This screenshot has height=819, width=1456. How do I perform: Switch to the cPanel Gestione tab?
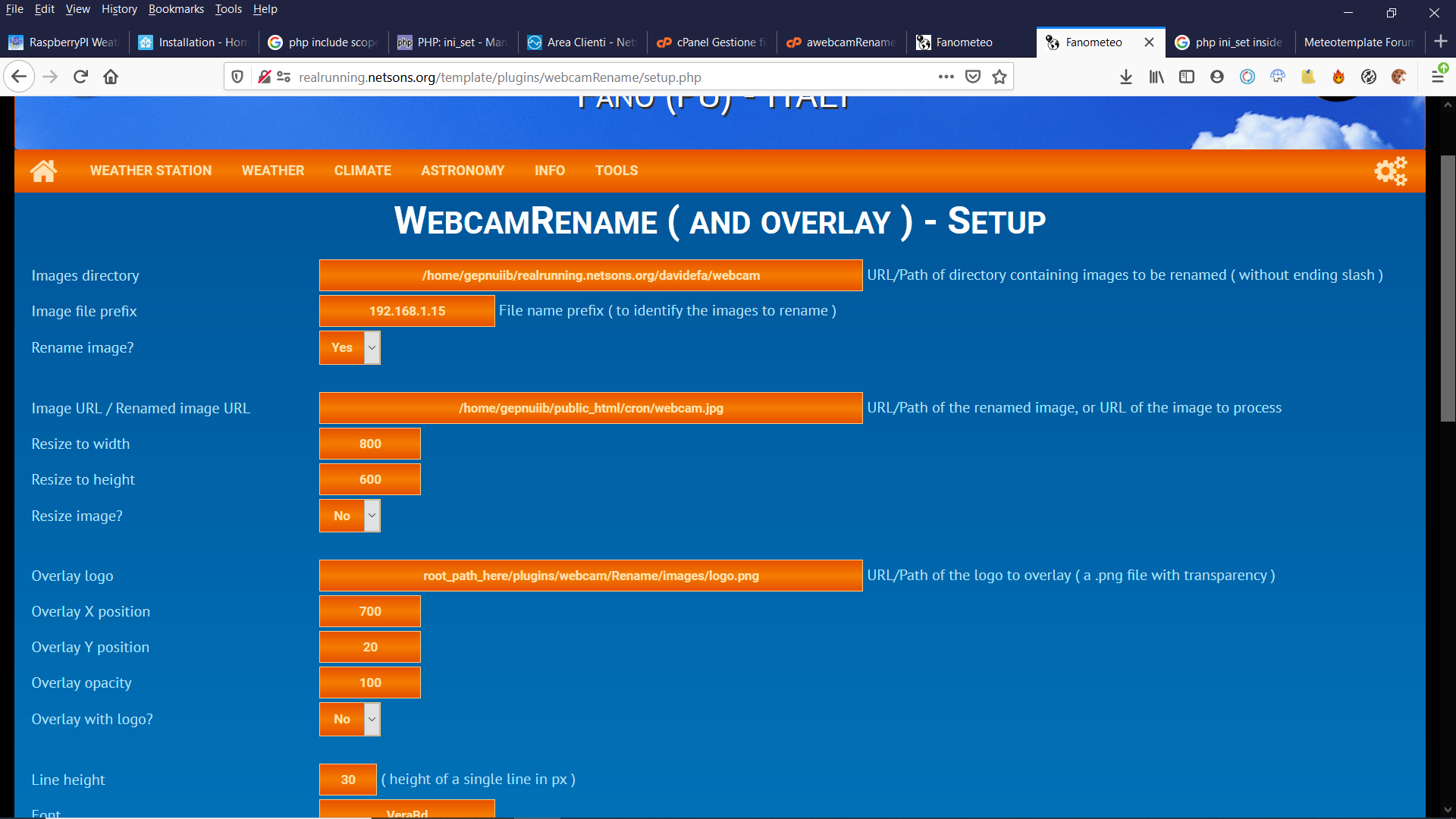pos(713,42)
